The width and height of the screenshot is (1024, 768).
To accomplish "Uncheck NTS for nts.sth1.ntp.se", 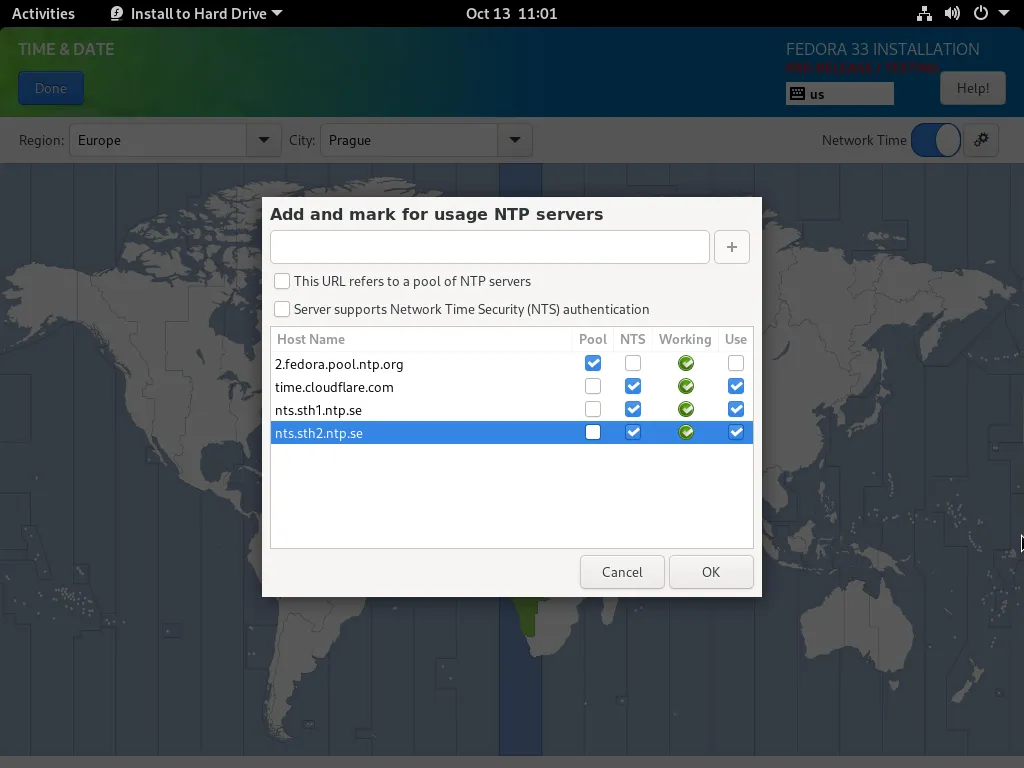I will [633, 410].
